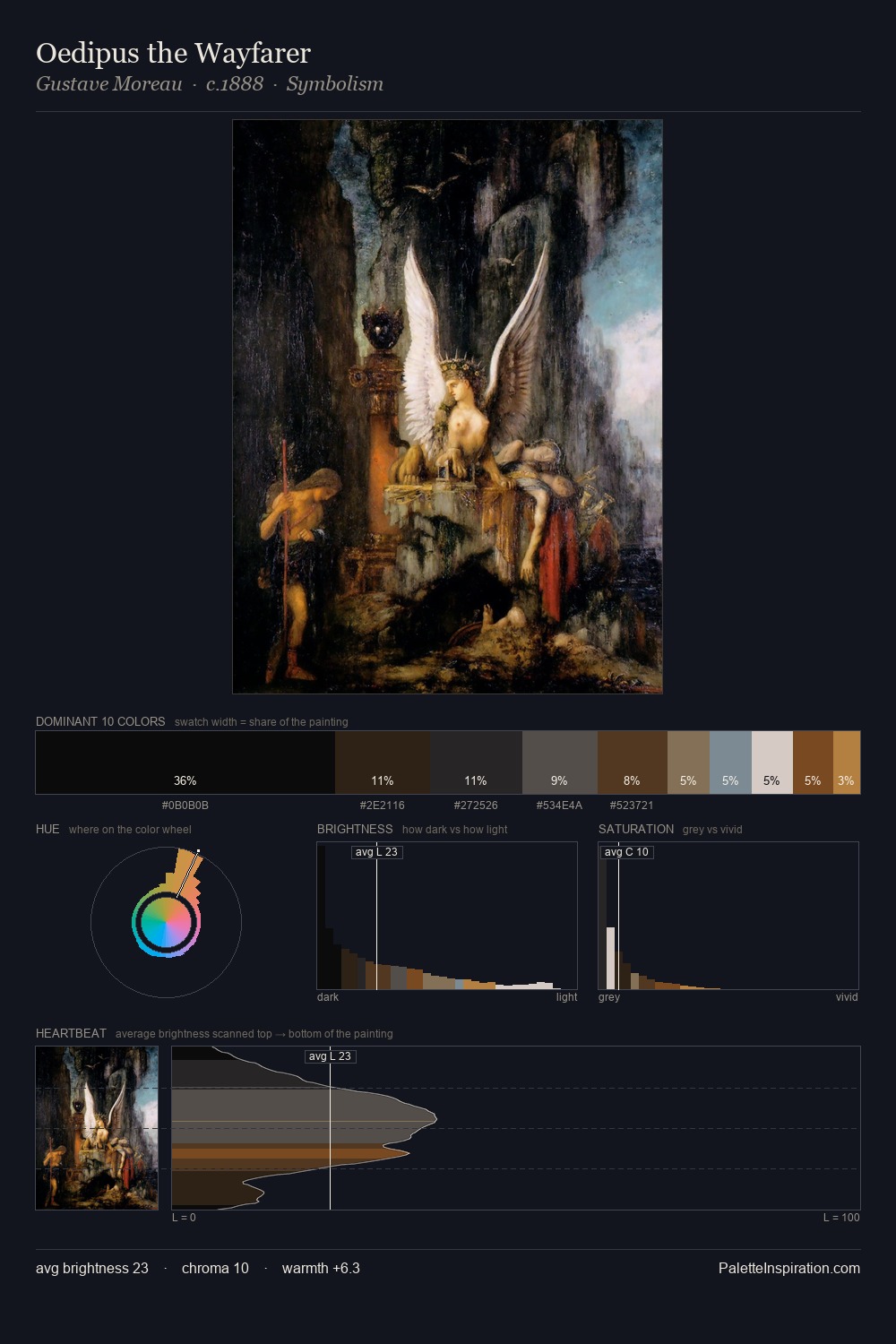Click the 'L = 0' heartbeat axis label
896x1344 pixels.
(x=184, y=1218)
